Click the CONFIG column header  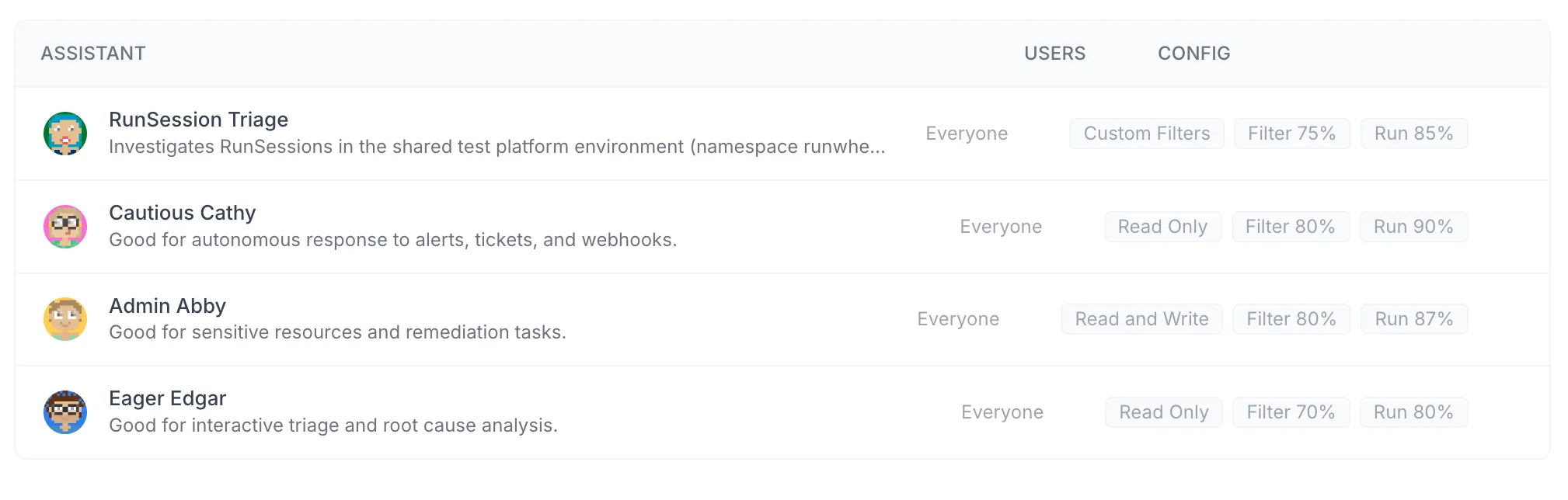point(1193,54)
